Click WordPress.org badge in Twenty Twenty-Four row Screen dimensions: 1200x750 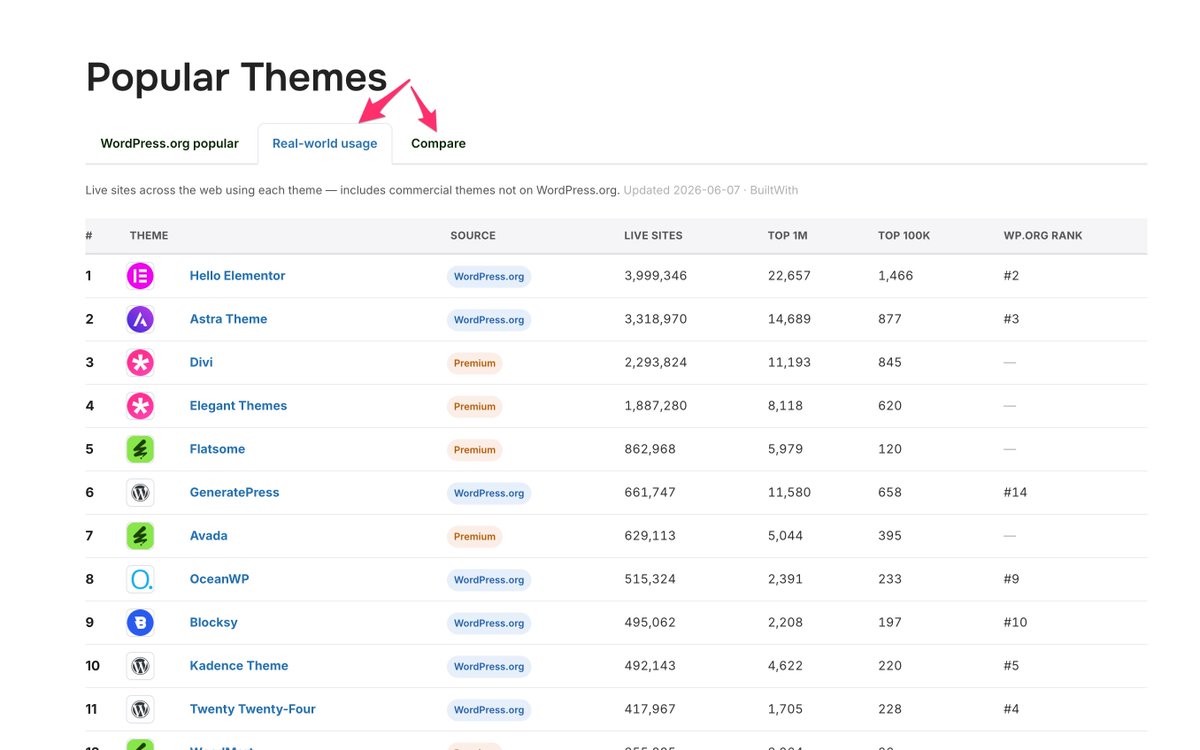click(x=489, y=710)
